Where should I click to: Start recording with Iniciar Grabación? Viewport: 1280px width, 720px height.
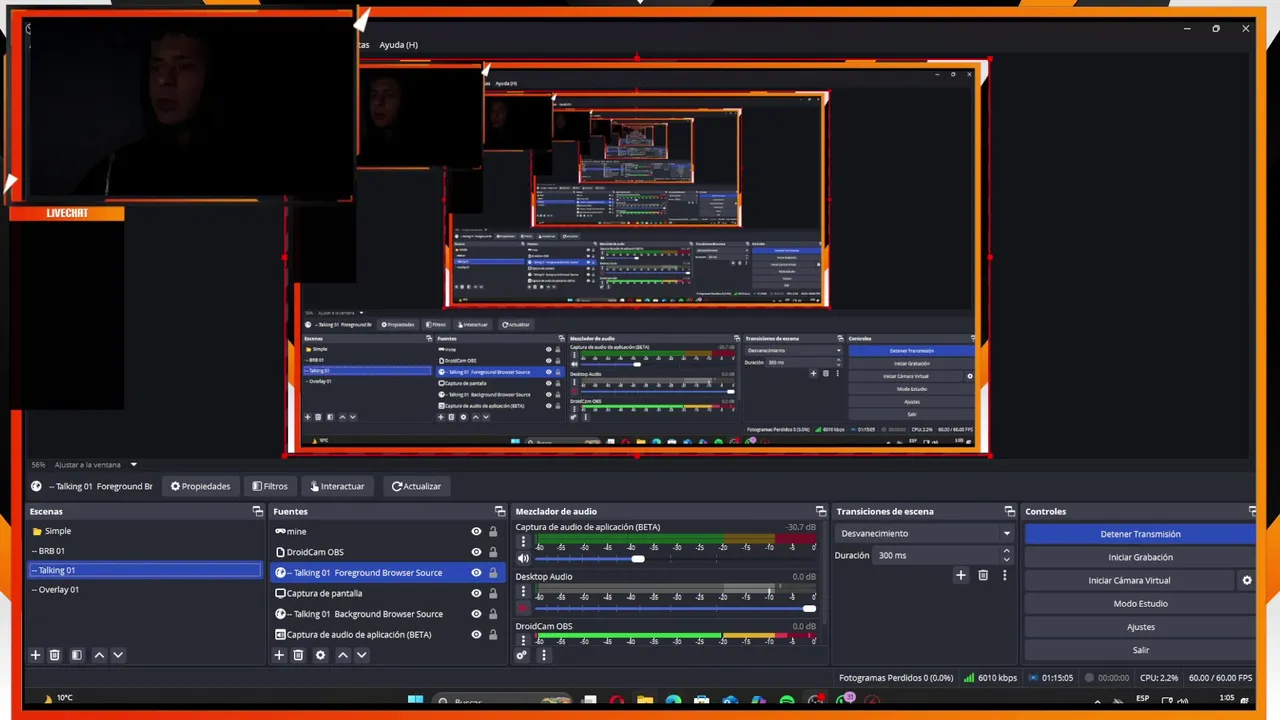pyautogui.click(x=1140, y=557)
